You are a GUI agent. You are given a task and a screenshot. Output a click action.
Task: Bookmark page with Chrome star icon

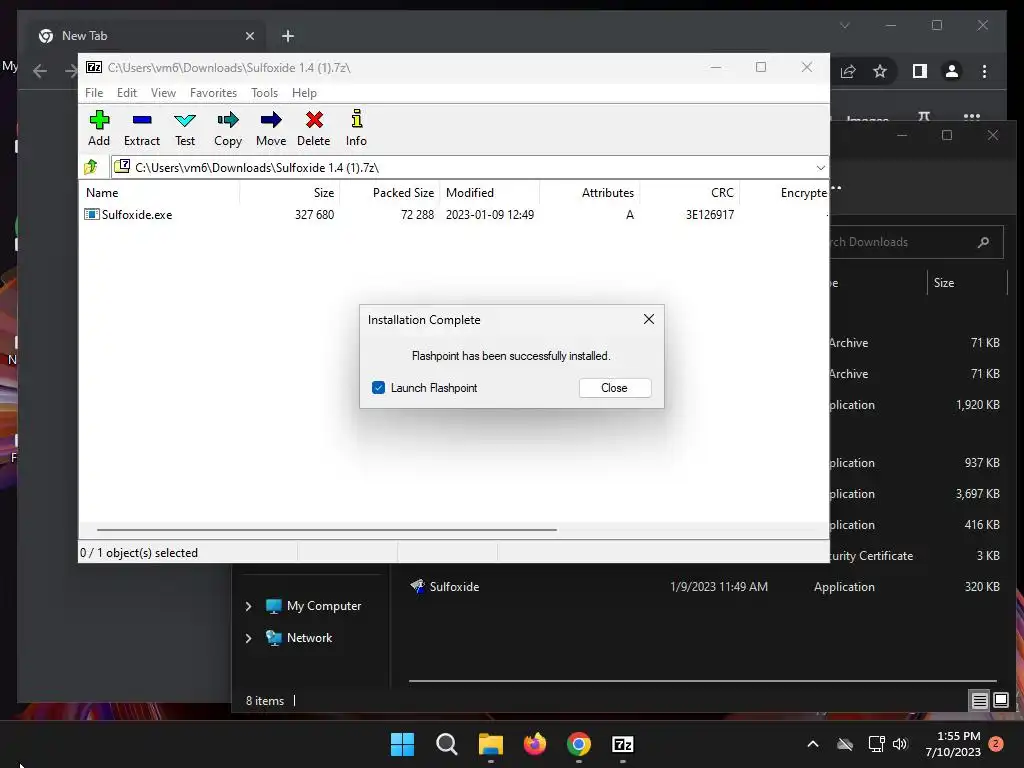click(x=880, y=71)
